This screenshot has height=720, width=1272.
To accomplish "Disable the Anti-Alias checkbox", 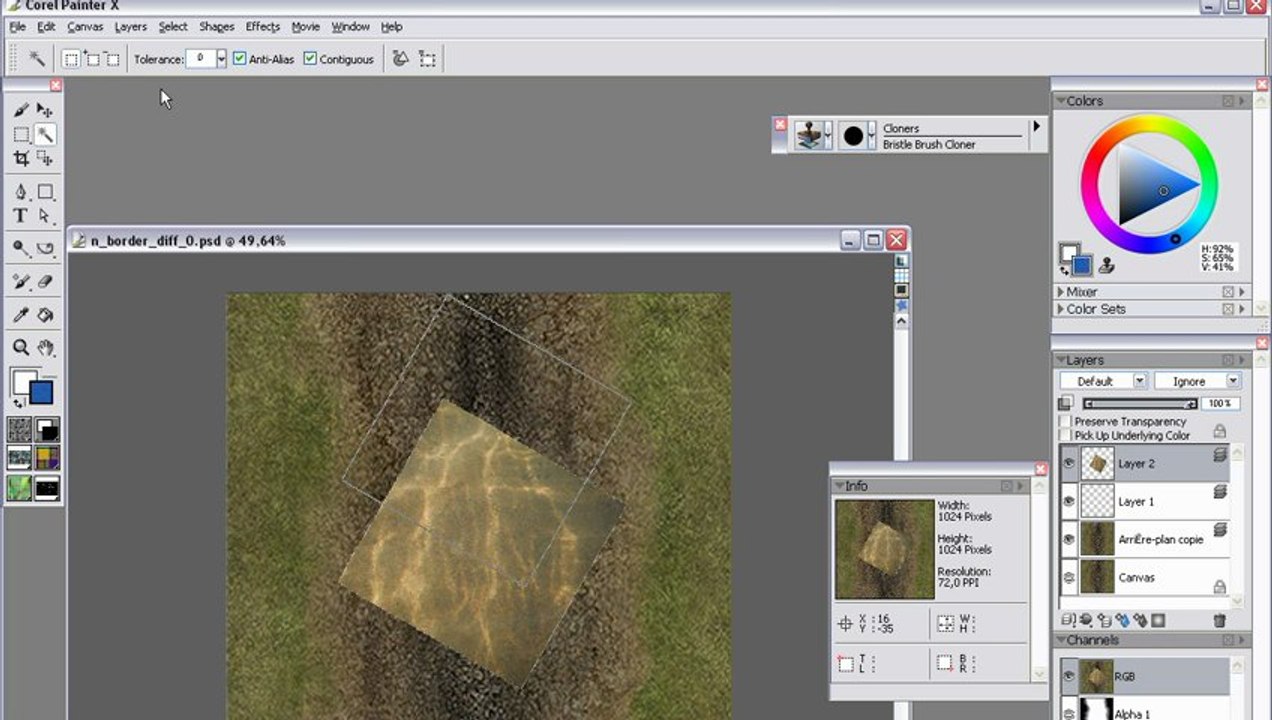I will pos(240,59).
